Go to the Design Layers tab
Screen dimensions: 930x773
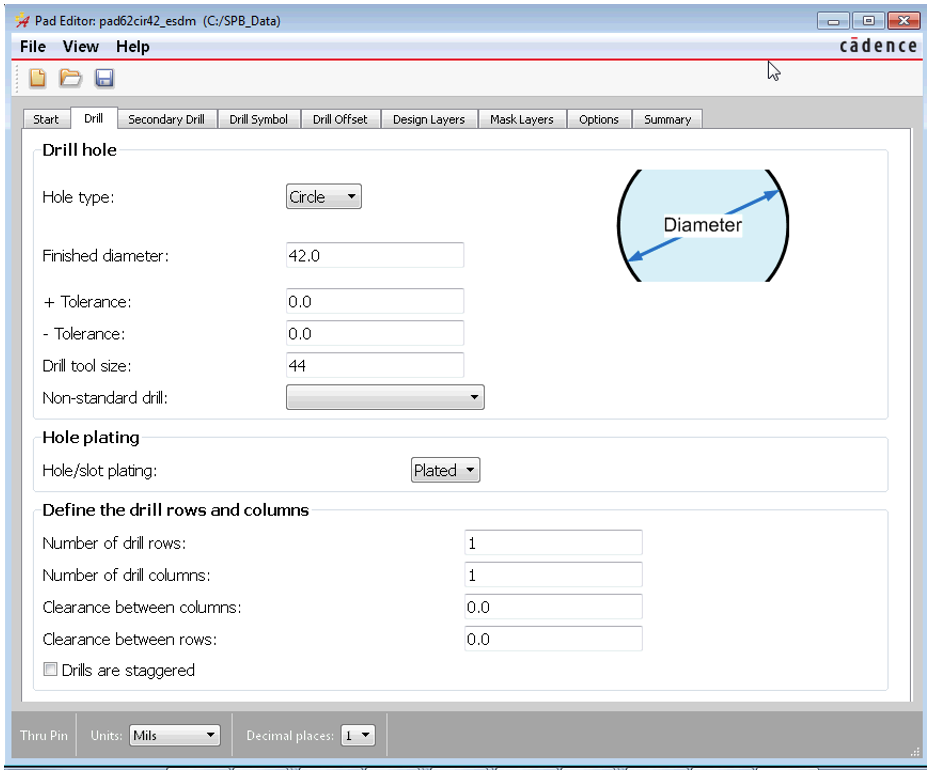coord(428,119)
